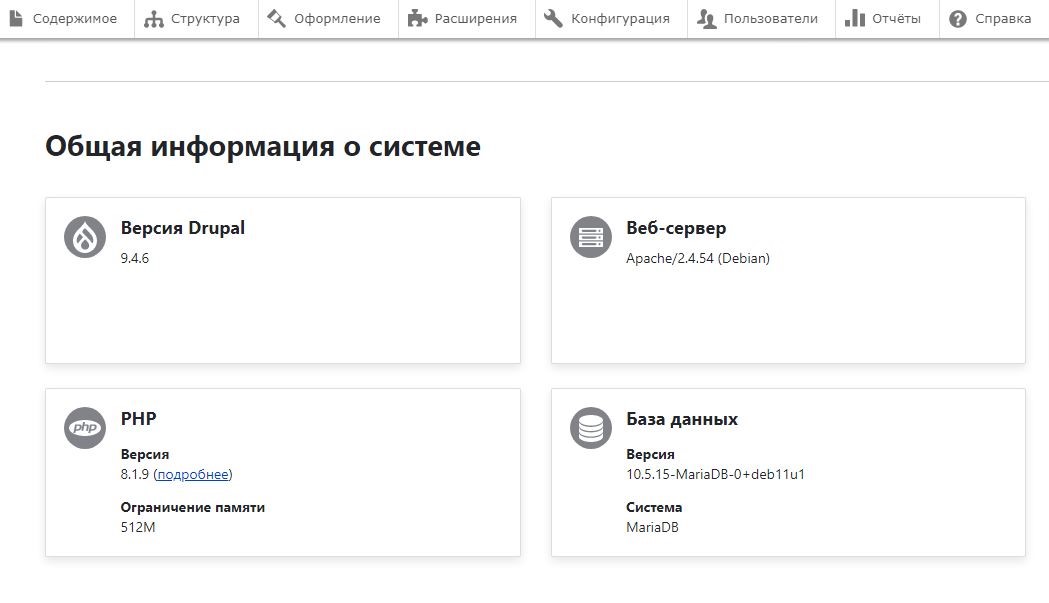Select the MariaDB system value
Image resolution: width=1049 pixels, height=603 pixels.
point(652,527)
